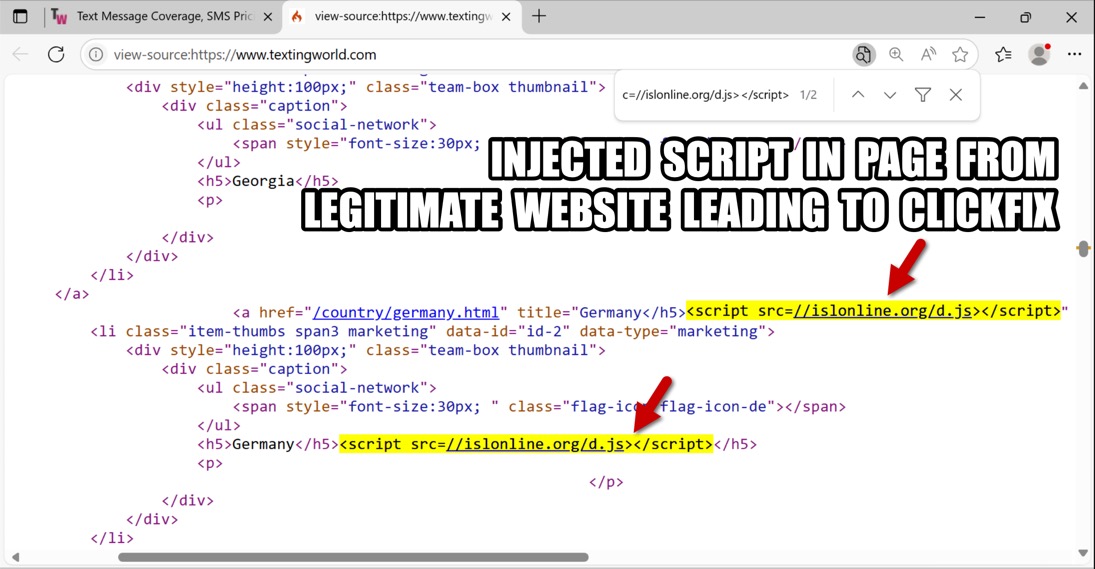The width and height of the screenshot is (1095, 569).
Task: Click the closing </a> tag line
Action: (x=72, y=294)
